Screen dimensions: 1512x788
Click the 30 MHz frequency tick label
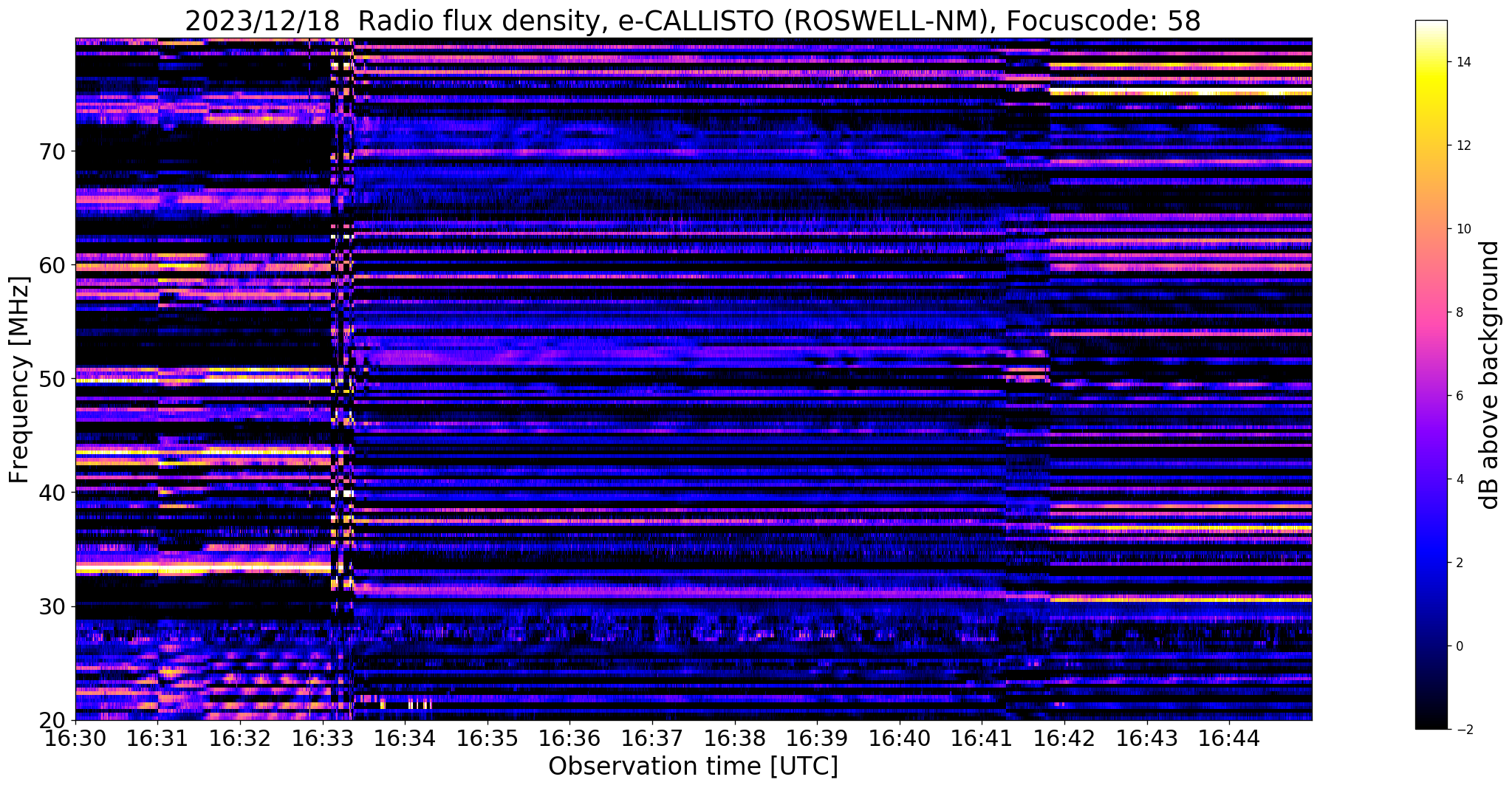coord(52,606)
